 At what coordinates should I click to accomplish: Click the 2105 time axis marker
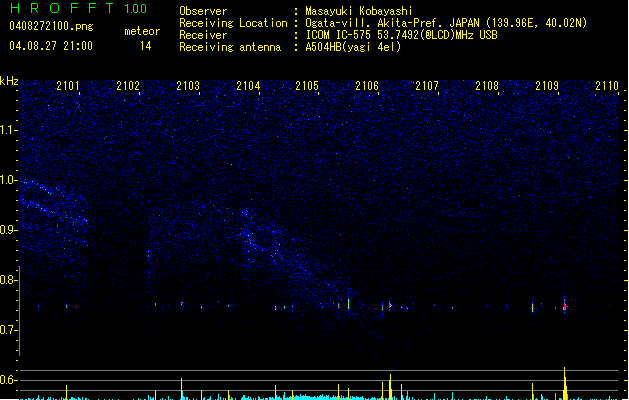coord(307,86)
